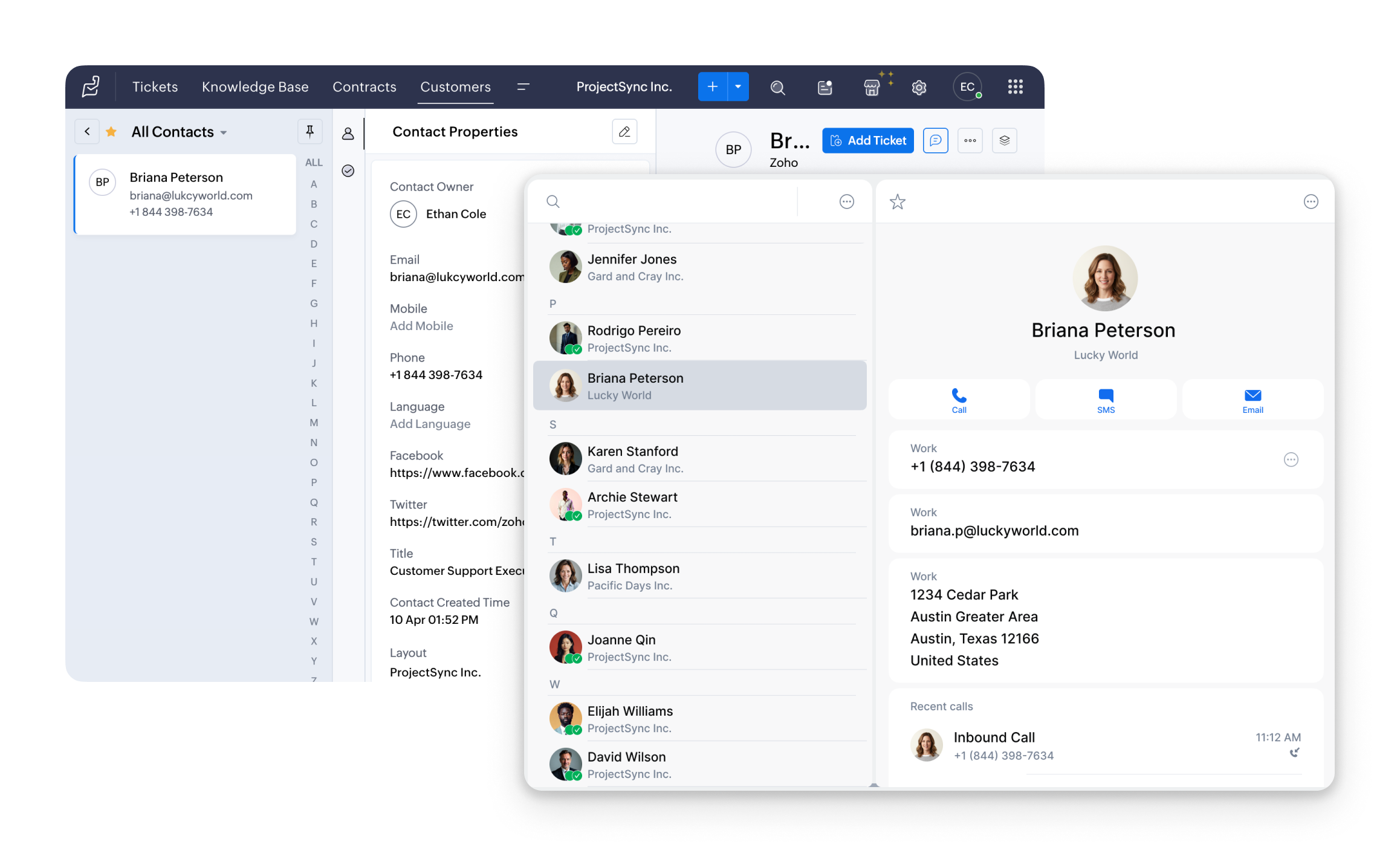
Task: Open the settings gear icon
Action: click(x=919, y=88)
